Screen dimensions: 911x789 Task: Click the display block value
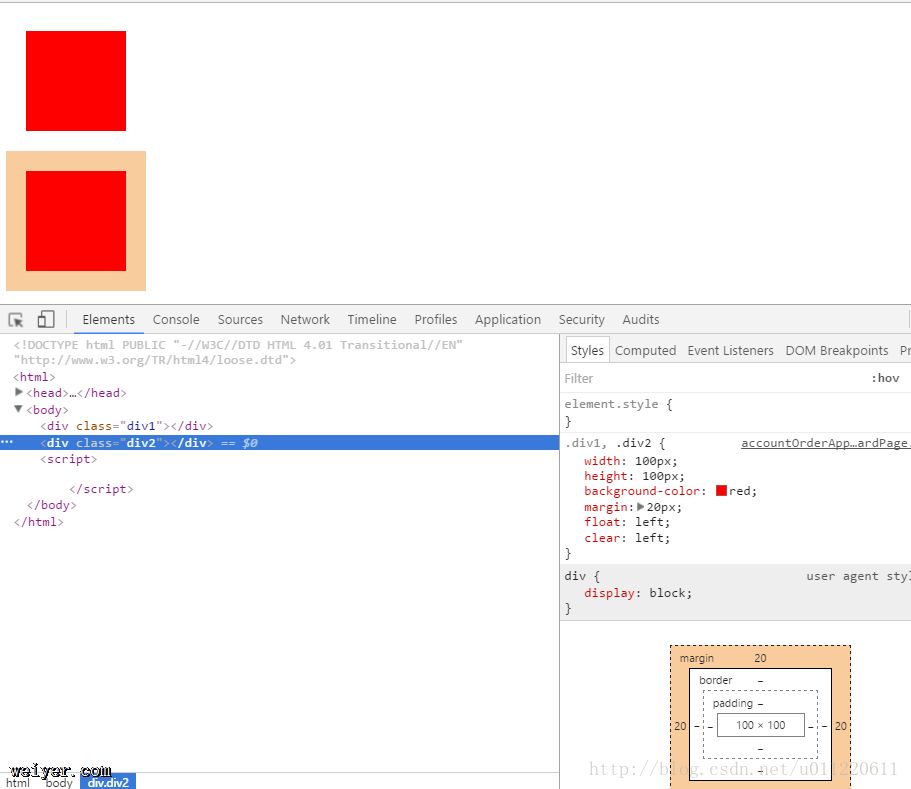pos(668,593)
